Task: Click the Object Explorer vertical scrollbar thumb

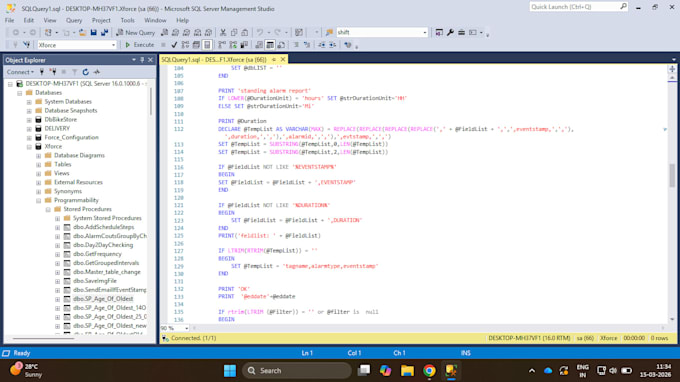Action: pyautogui.click(x=151, y=102)
